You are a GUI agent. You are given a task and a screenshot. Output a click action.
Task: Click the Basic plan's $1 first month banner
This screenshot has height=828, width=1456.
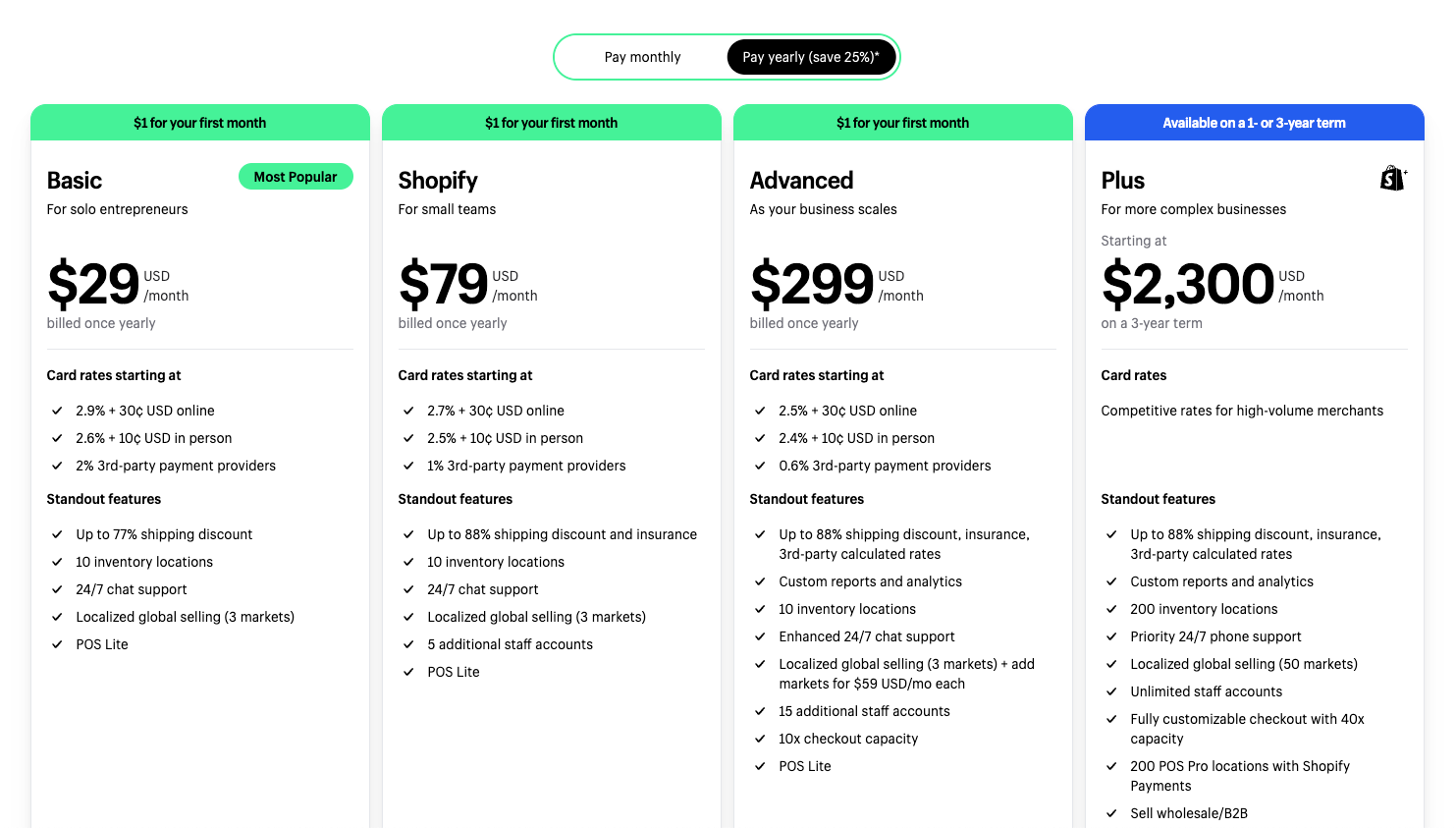tap(200, 123)
